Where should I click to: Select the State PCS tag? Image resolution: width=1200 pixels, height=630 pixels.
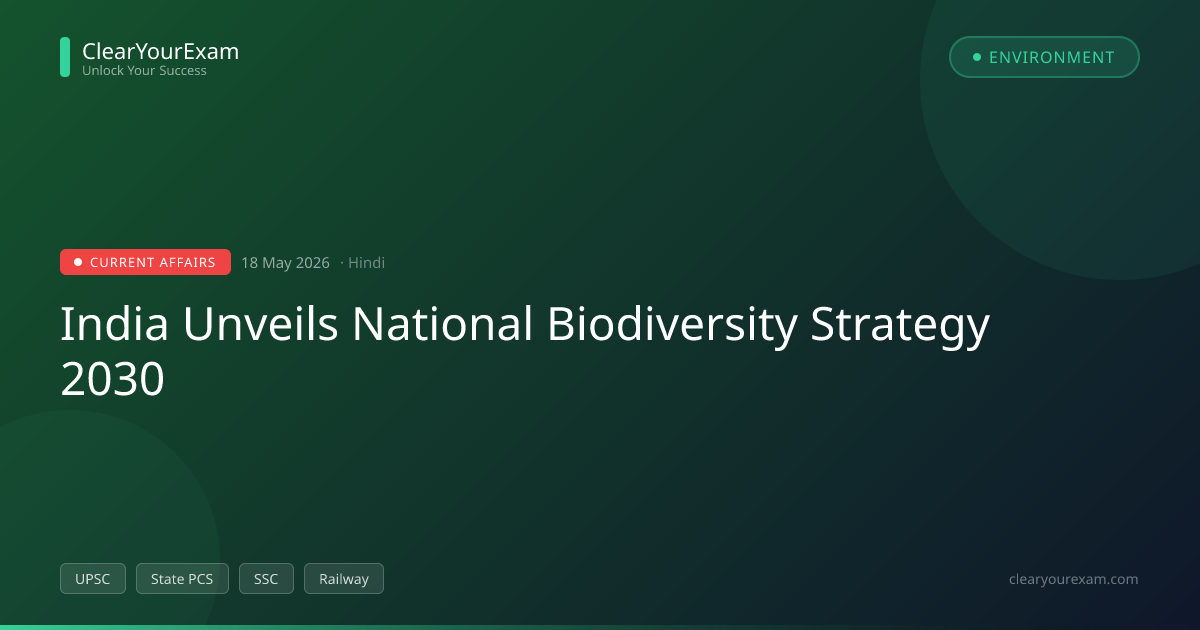[x=182, y=578]
